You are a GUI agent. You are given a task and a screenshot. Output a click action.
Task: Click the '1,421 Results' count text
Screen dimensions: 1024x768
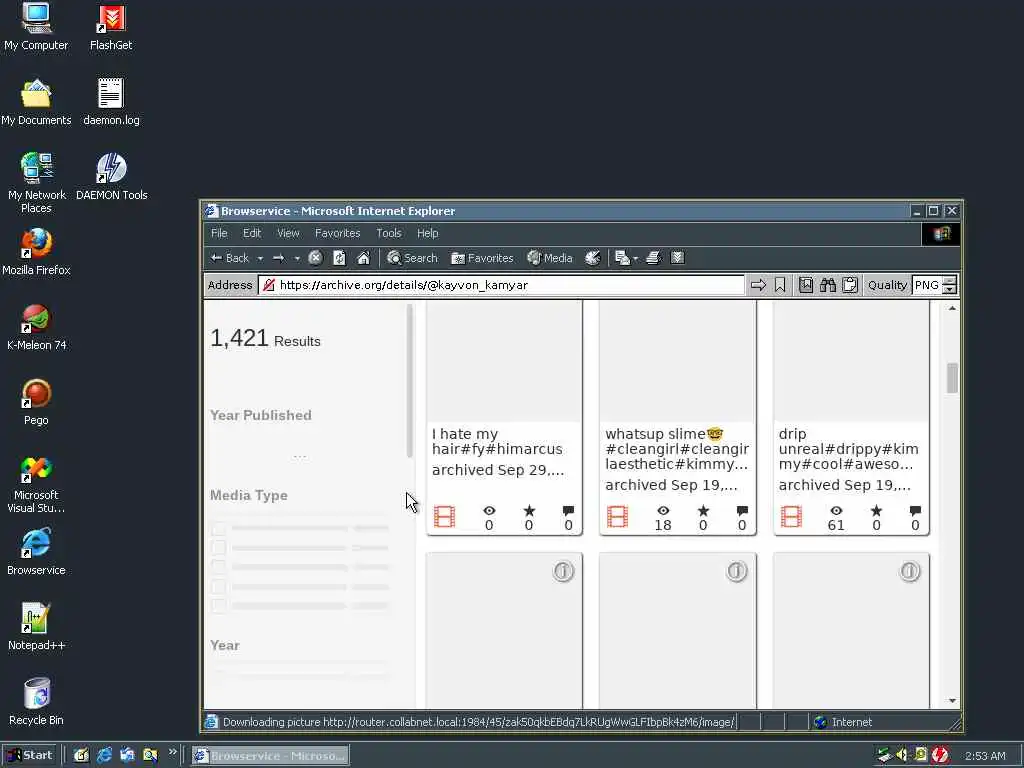click(x=265, y=338)
